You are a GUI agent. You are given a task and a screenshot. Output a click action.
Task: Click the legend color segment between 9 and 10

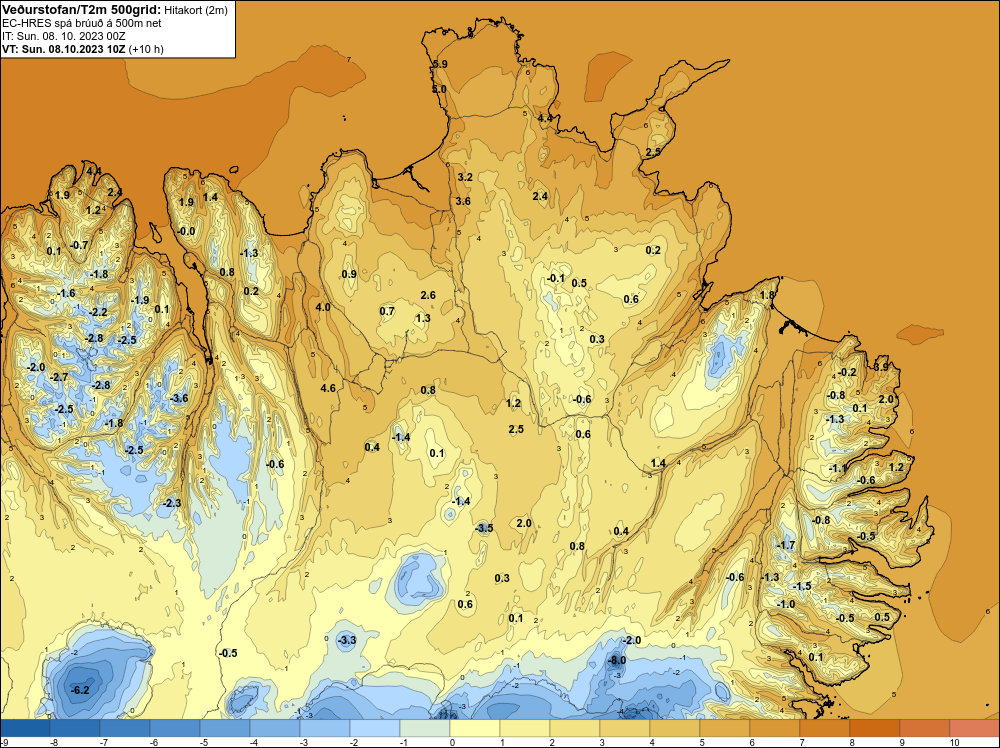pyautogui.click(x=925, y=728)
